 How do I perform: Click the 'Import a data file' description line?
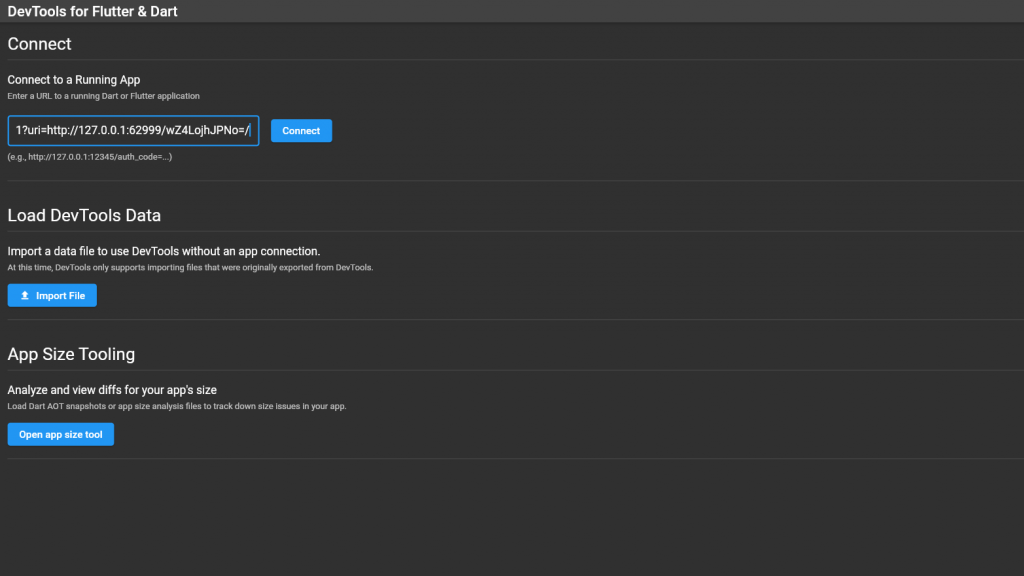point(164,251)
